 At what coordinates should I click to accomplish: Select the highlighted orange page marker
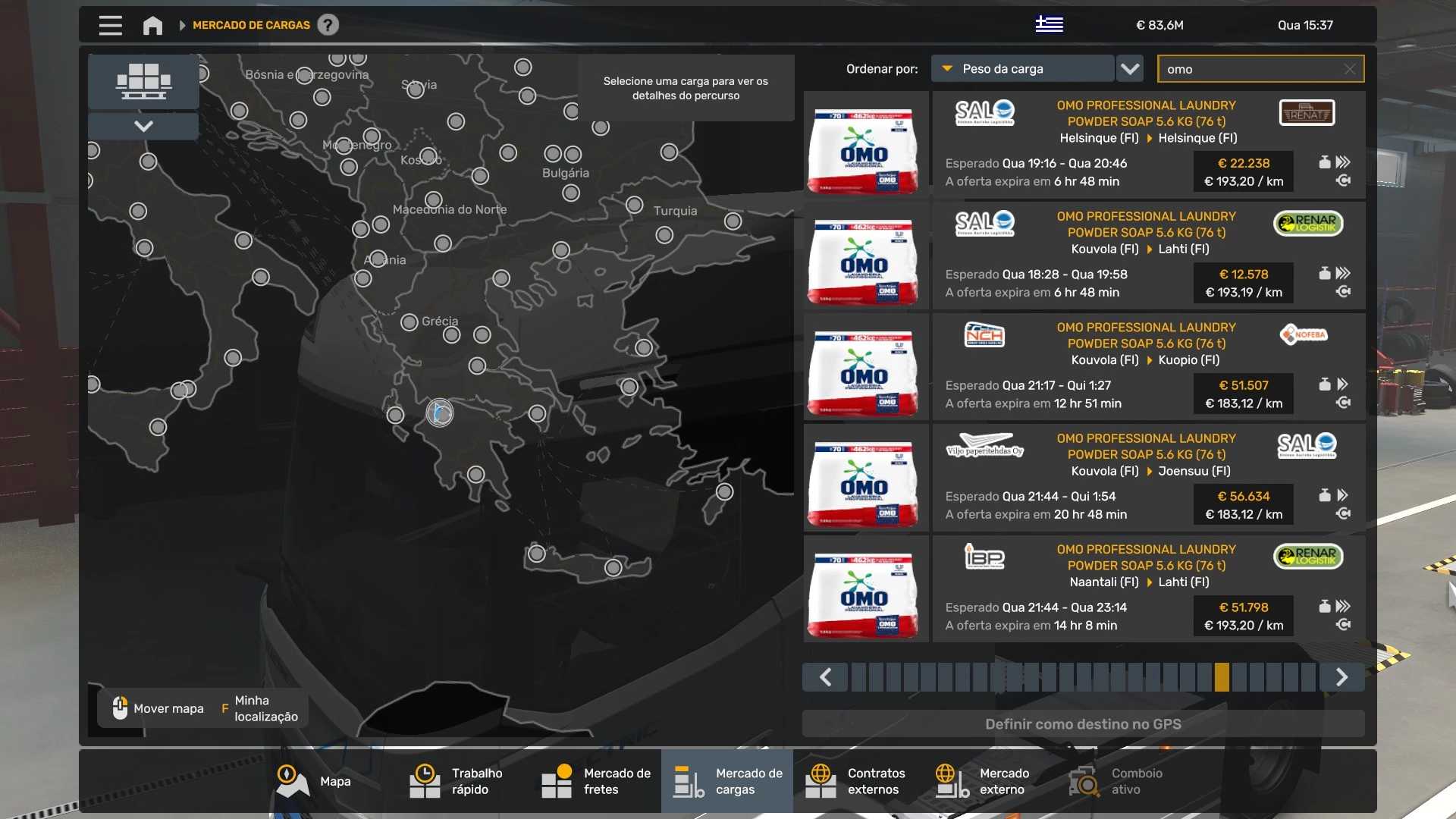click(1222, 677)
